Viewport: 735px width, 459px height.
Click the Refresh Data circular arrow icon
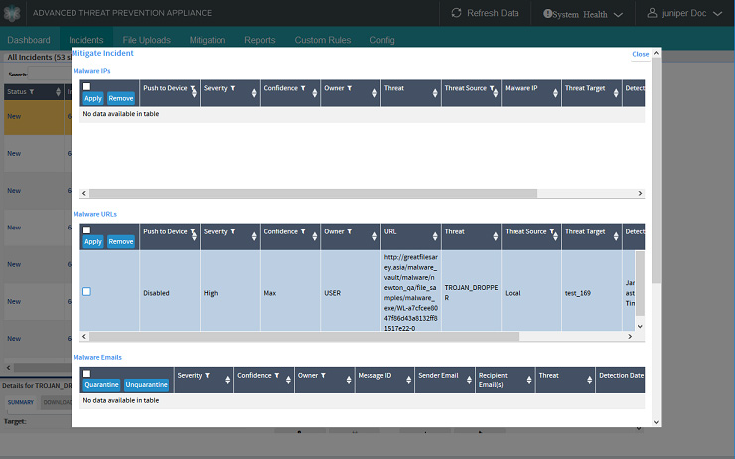pos(456,13)
